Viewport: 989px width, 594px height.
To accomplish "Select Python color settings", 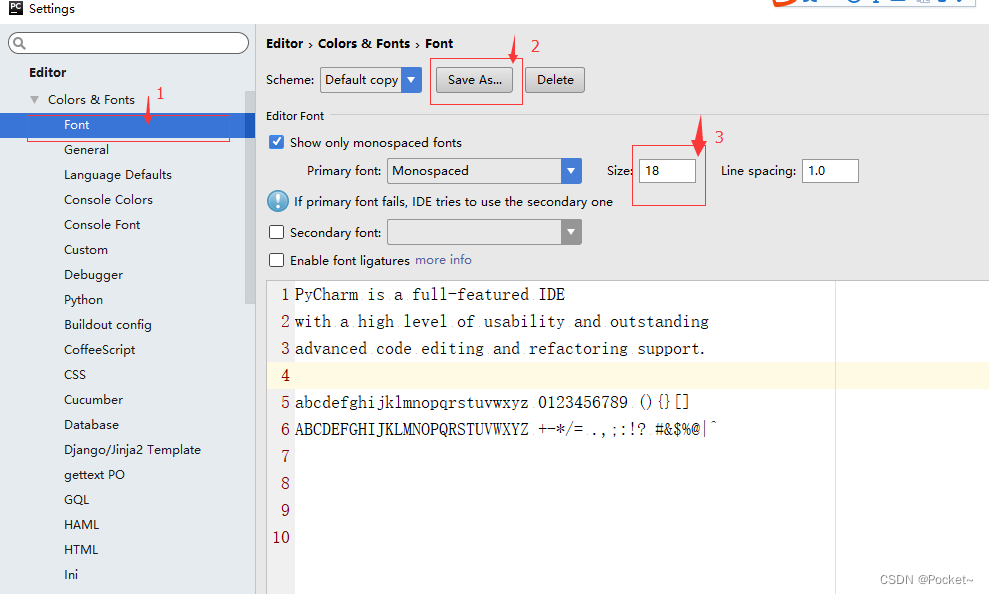I will coord(83,300).
